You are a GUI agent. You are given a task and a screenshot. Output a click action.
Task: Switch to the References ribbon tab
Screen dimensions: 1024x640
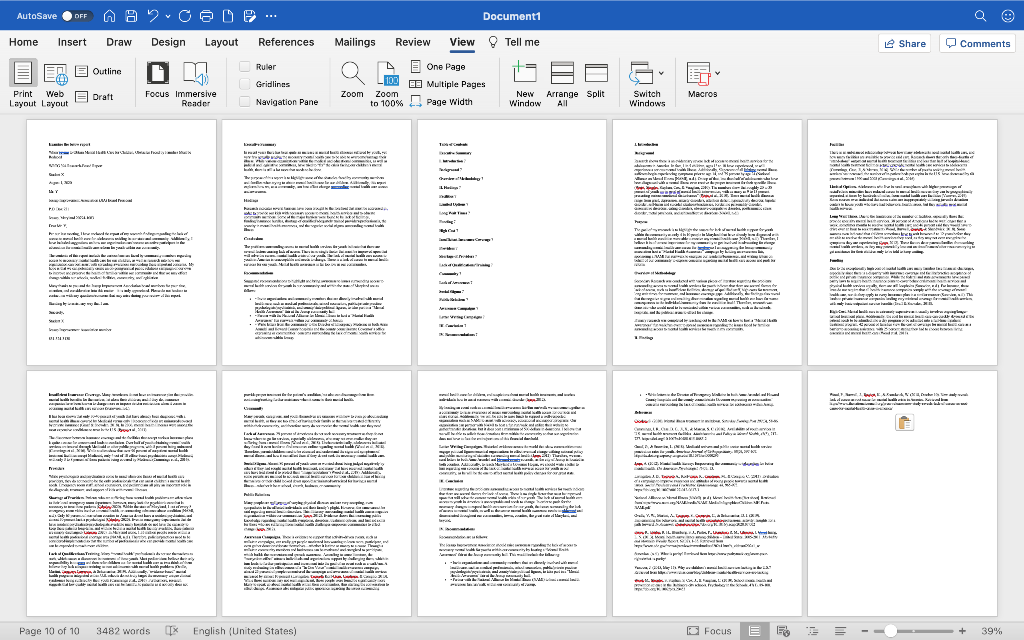[x=286, y=43]
